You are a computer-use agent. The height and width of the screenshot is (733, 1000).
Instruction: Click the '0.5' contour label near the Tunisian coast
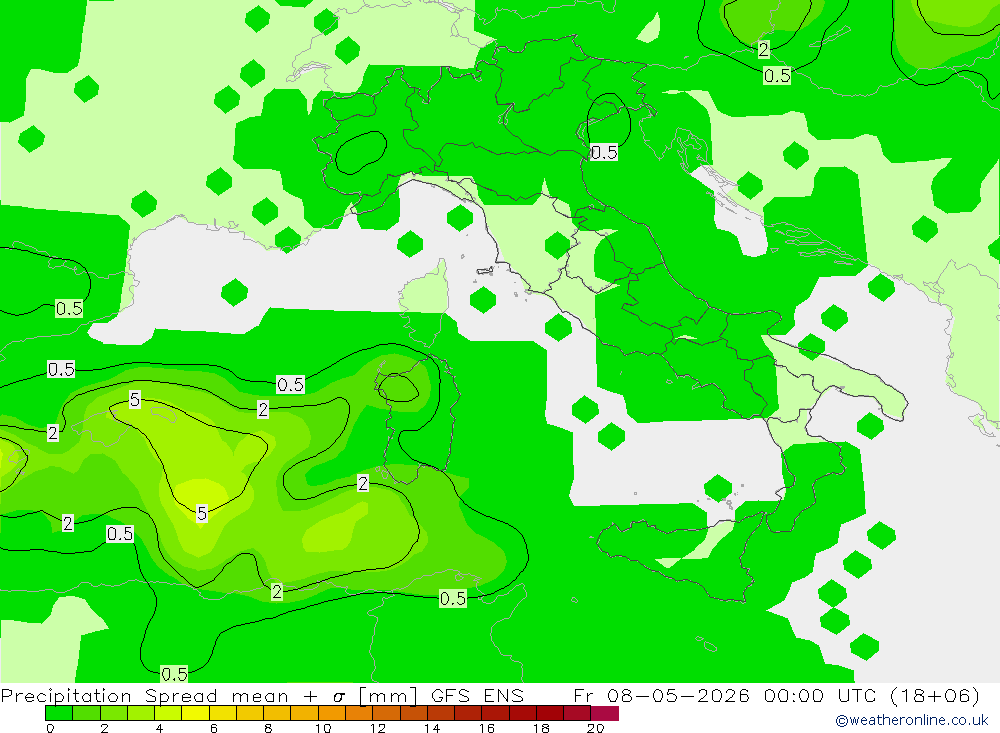453,598
